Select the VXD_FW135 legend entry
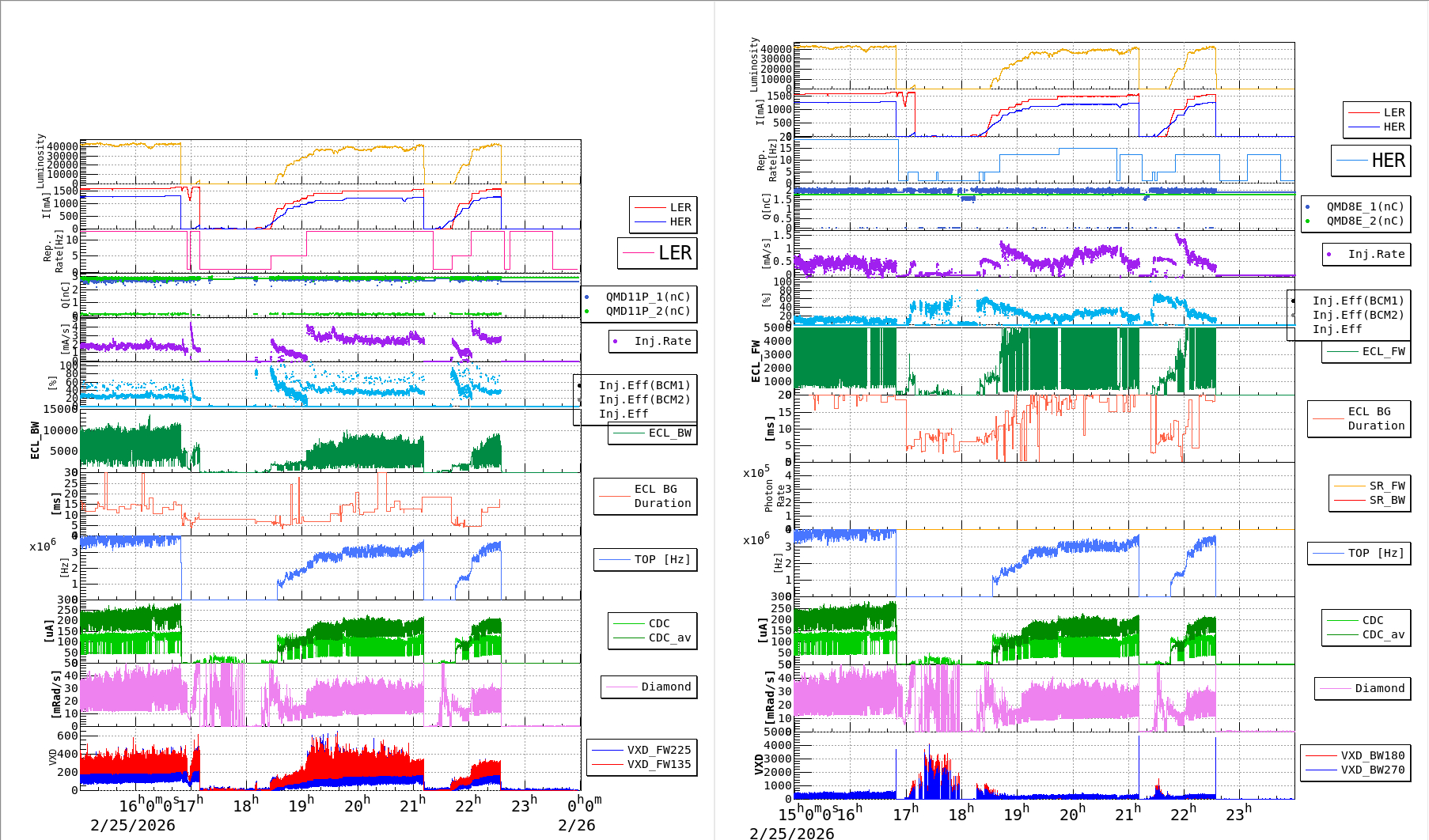 658,764
